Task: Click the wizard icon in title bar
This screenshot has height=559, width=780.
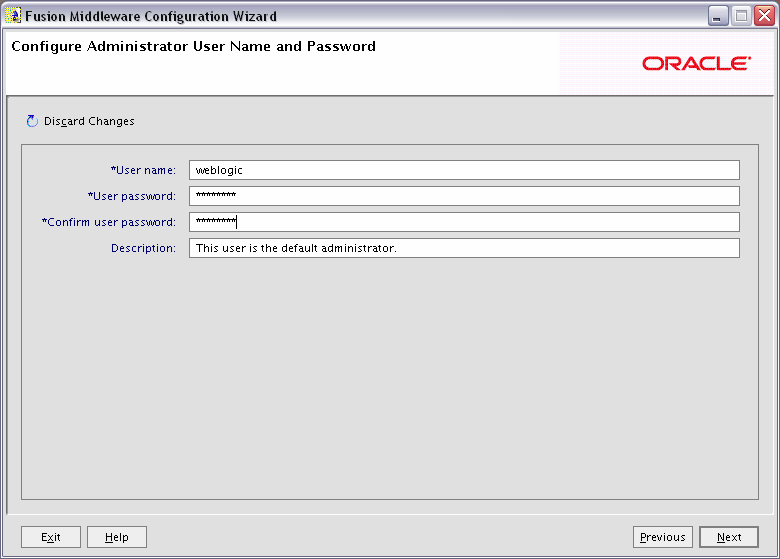Action: [13, 16]
